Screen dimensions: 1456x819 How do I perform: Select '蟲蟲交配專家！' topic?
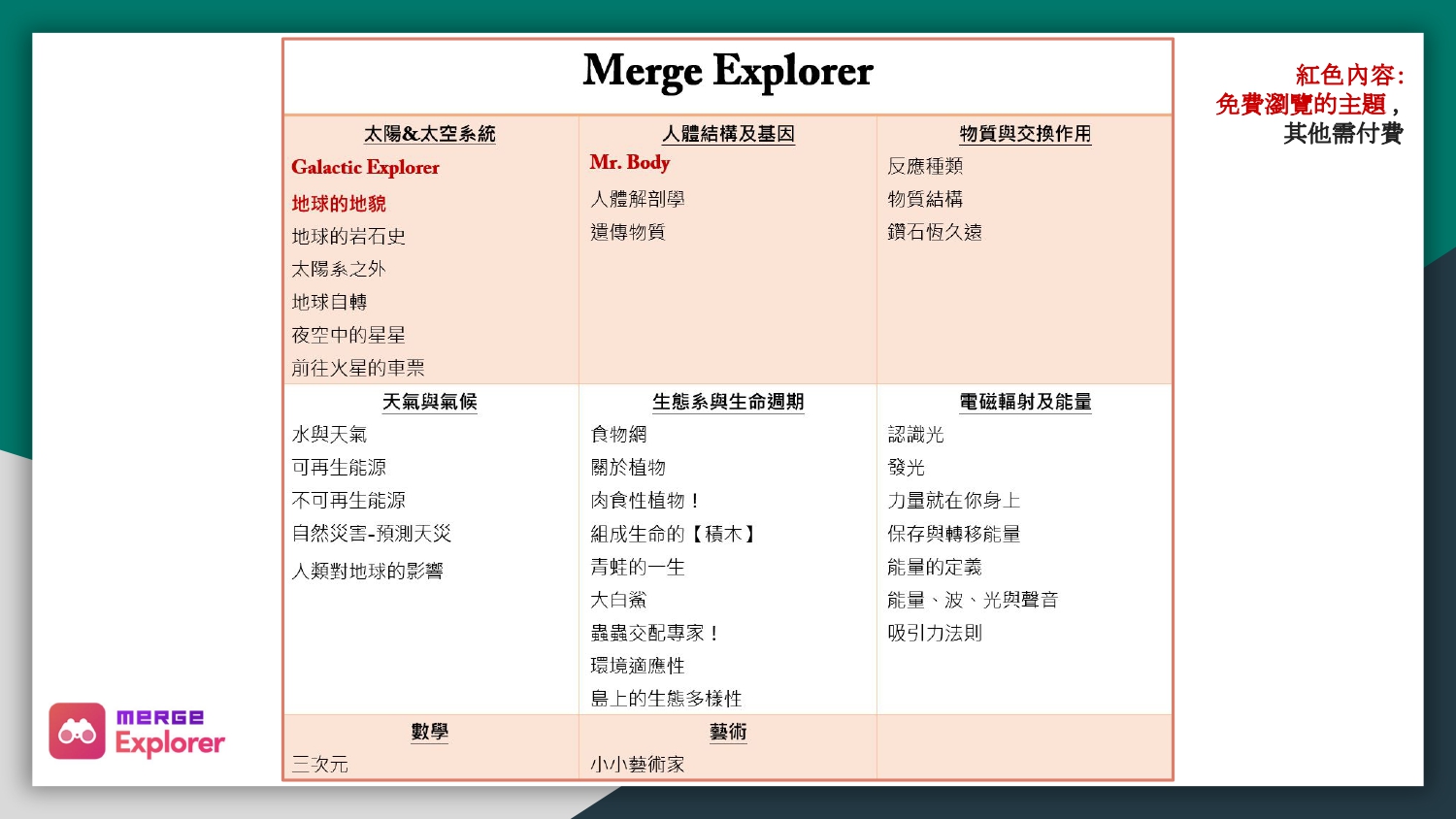pyautogui.click(x=655, y=634)
